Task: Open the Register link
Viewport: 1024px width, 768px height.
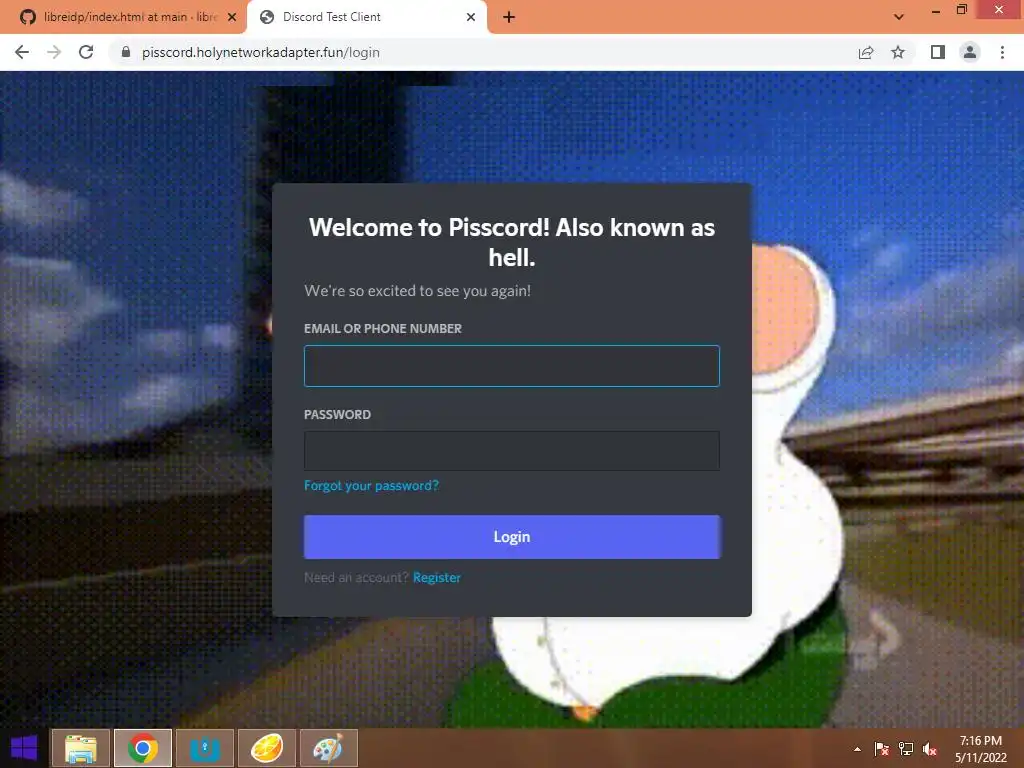Action: click(437, 577)
